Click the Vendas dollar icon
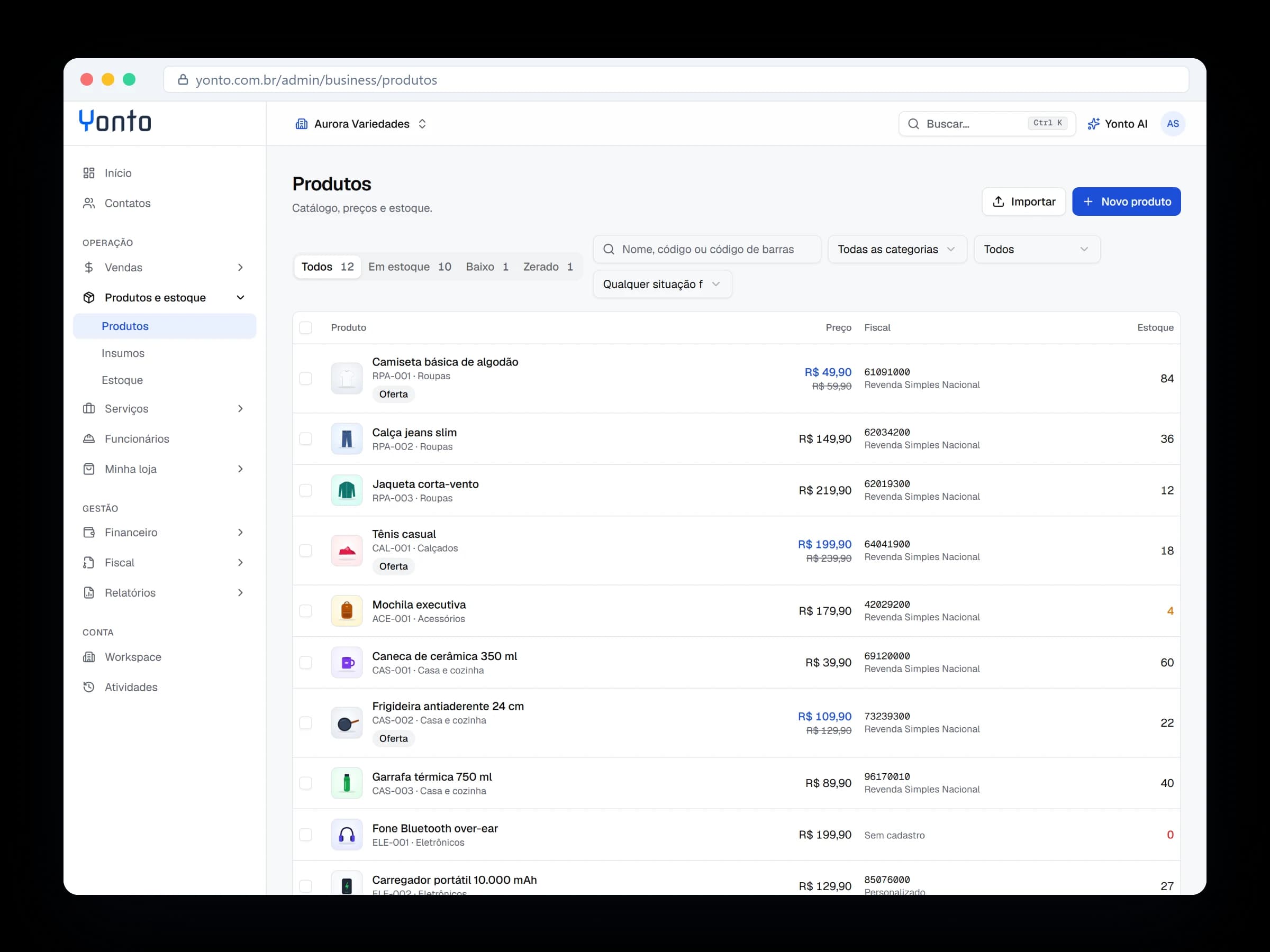Image resolution: width=1270 pixels, height=952 pixels. (x=88, y=268)
